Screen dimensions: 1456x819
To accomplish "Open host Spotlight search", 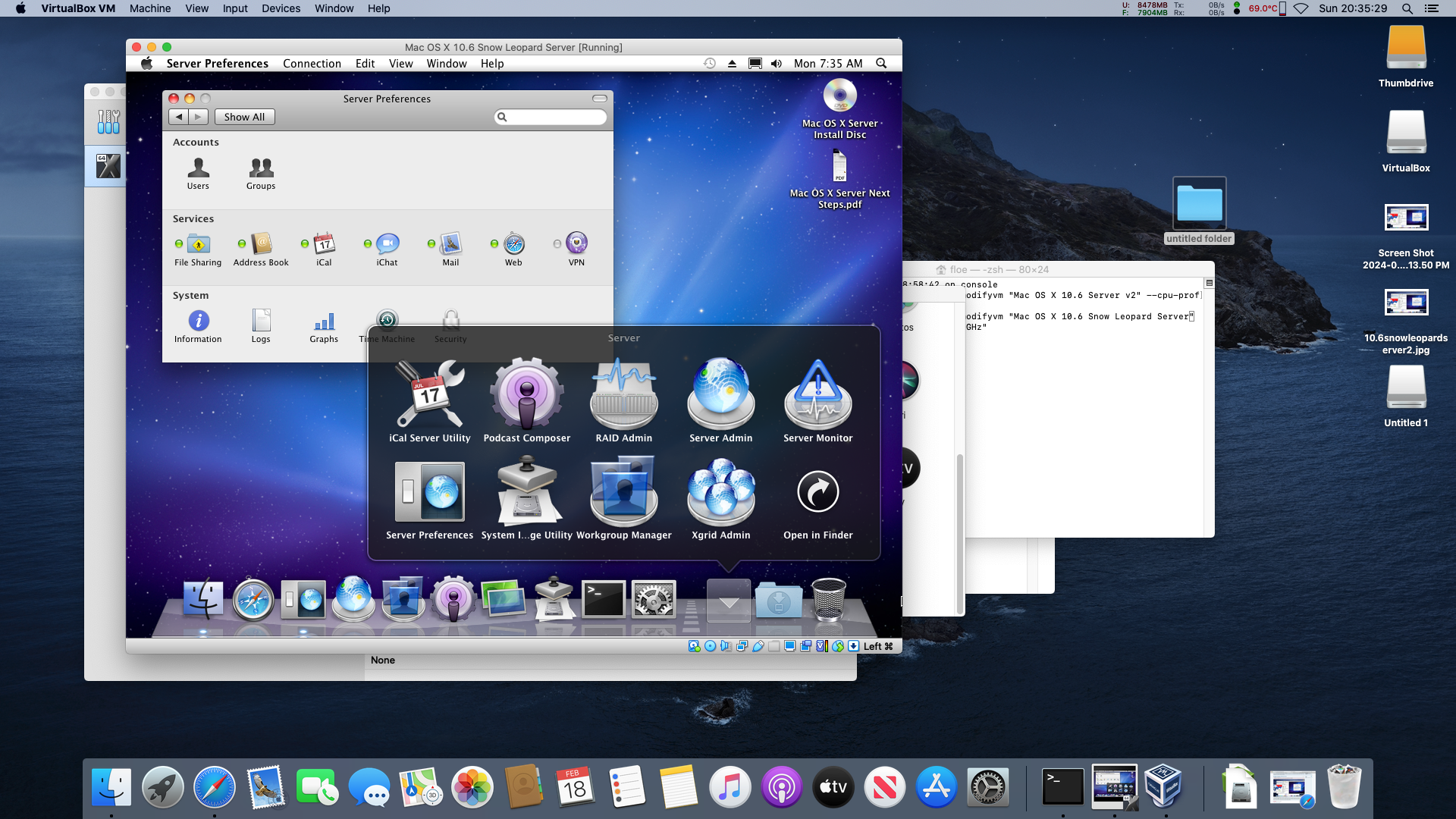I will (x=1407, y=8).
